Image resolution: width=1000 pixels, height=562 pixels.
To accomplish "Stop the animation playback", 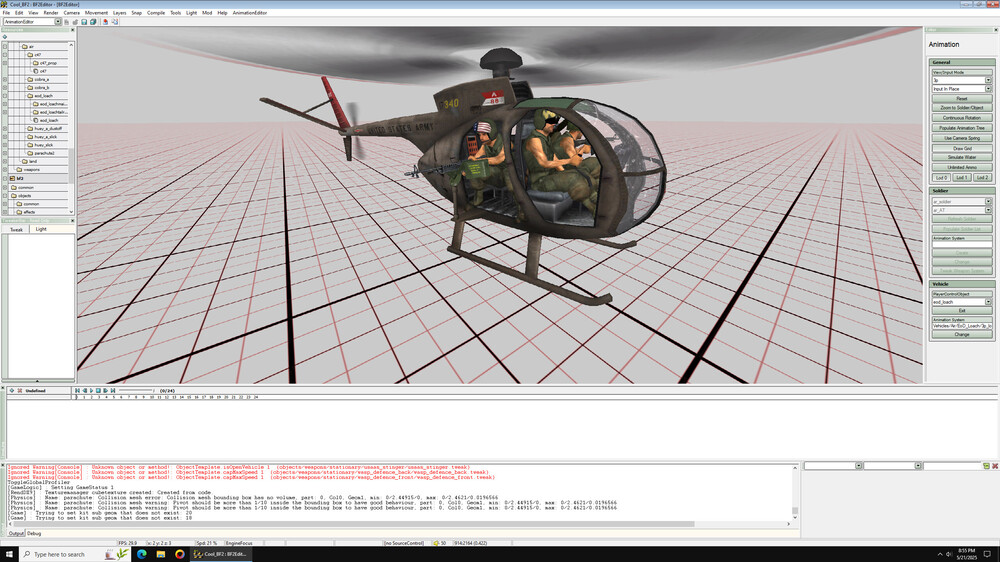I will [98, 390].
